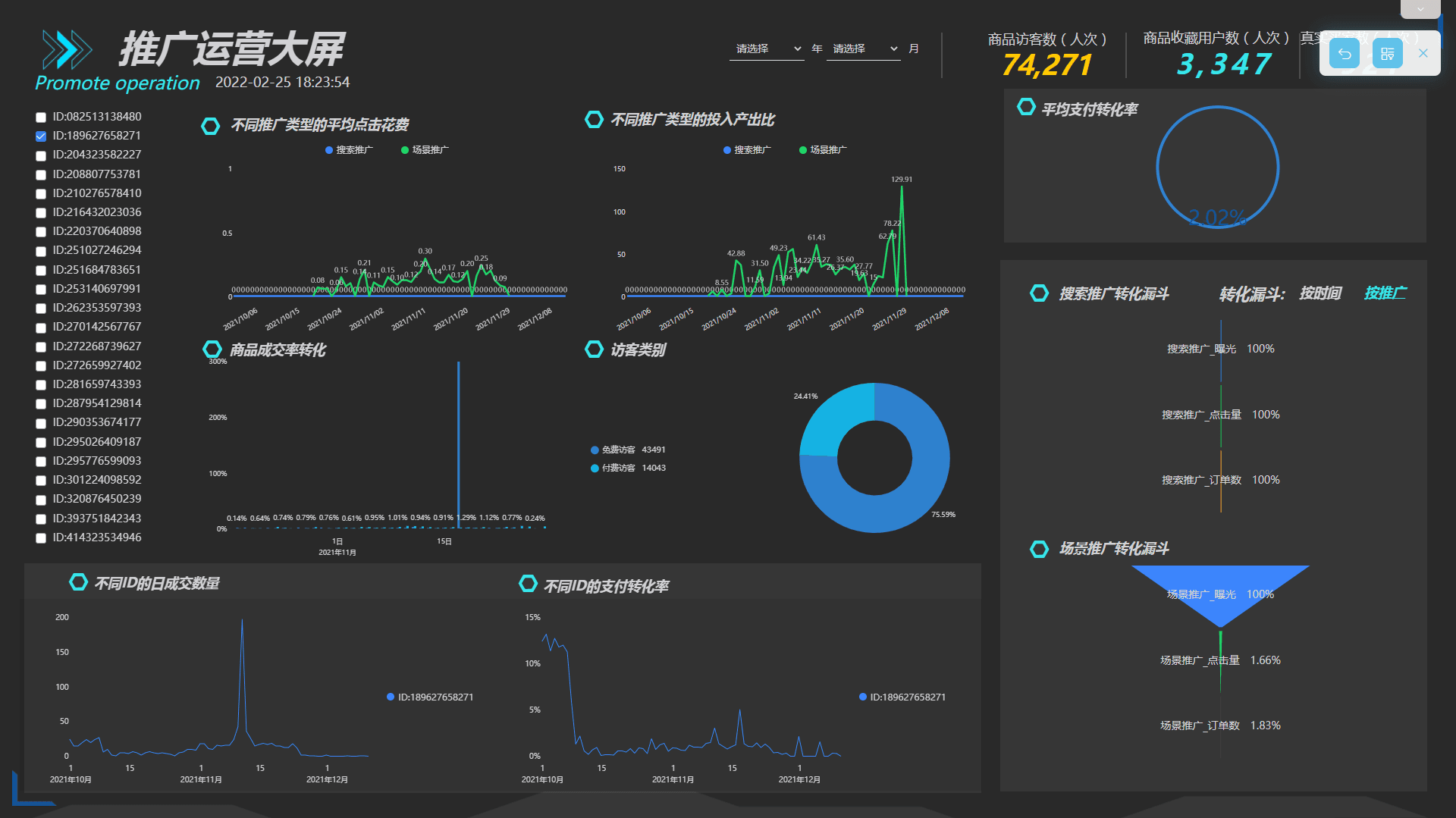Viewport: 1456px width, 818px height.
Task: Click the 2.02% conversion rate gauge circle
Action: pos(1217,168)
